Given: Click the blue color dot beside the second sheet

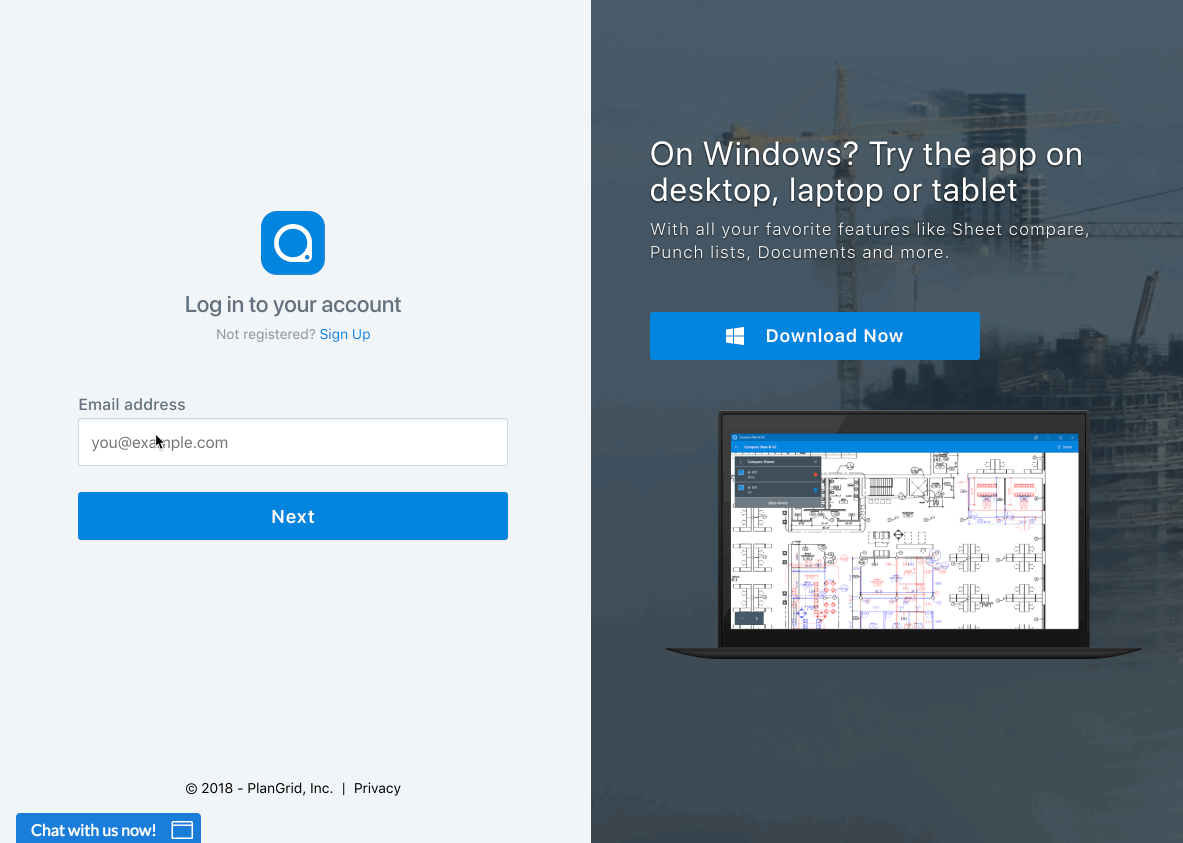Looking at the screenshot, I should 815,489.
